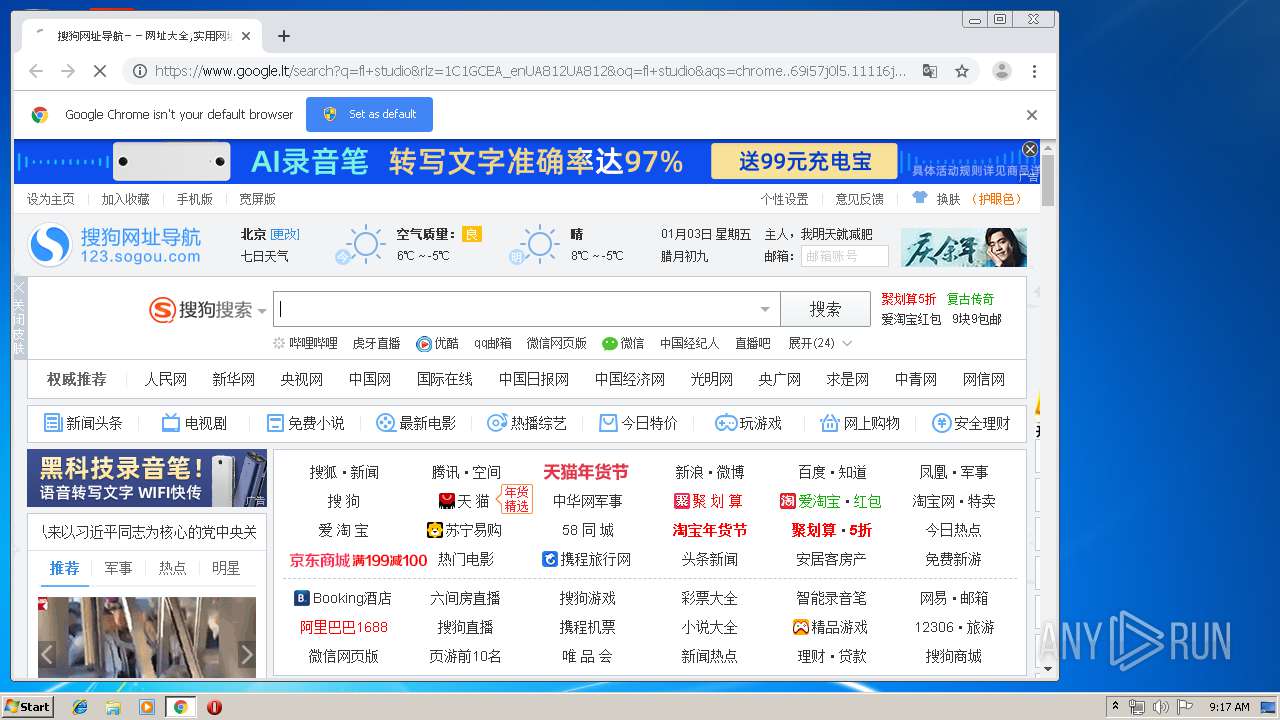Screen dimensions: 1280x720
Task: Click 京东商城满199减100 promotion
Action: [358, 560]
